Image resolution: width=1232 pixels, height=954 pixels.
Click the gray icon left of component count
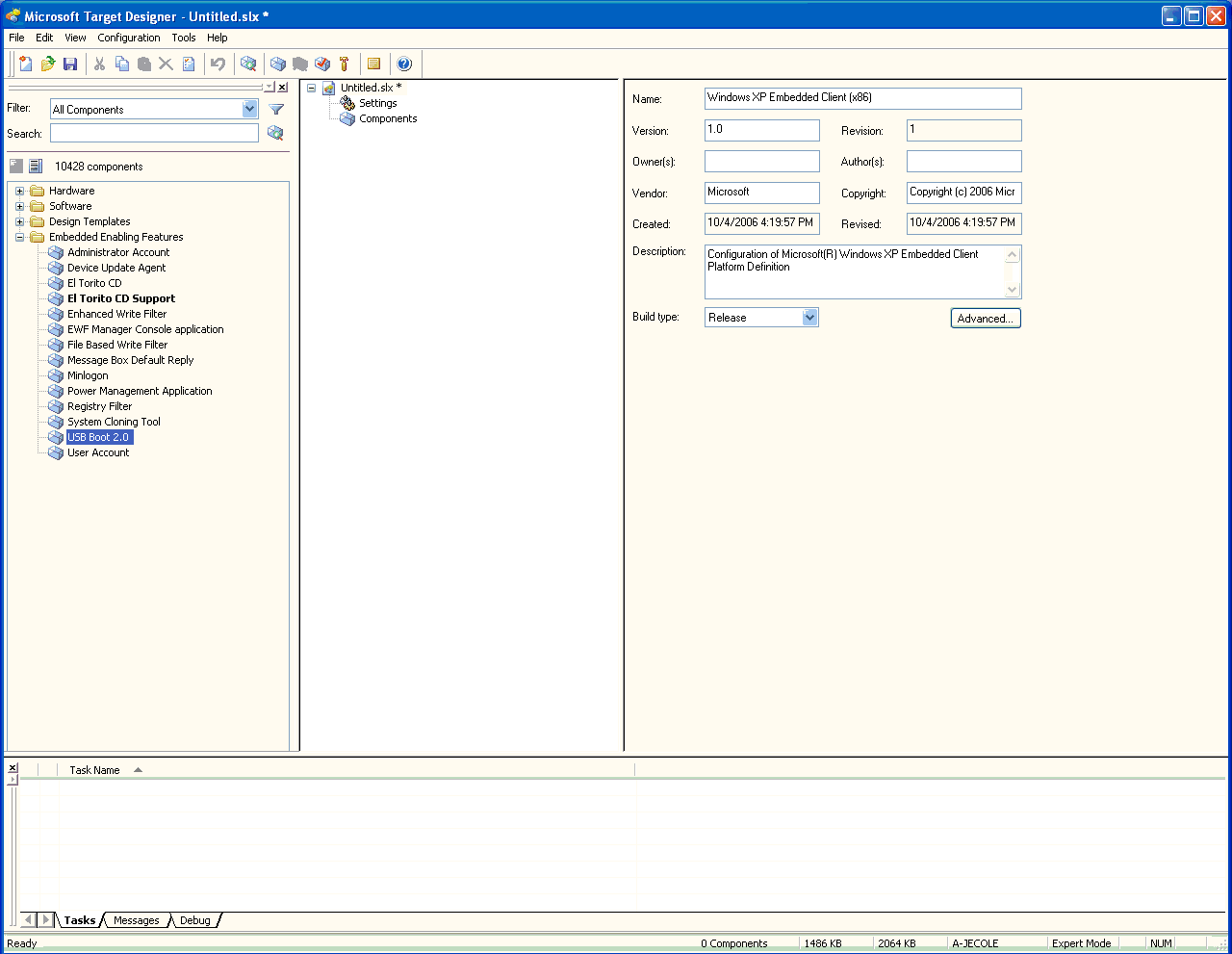tap(16, 166)
